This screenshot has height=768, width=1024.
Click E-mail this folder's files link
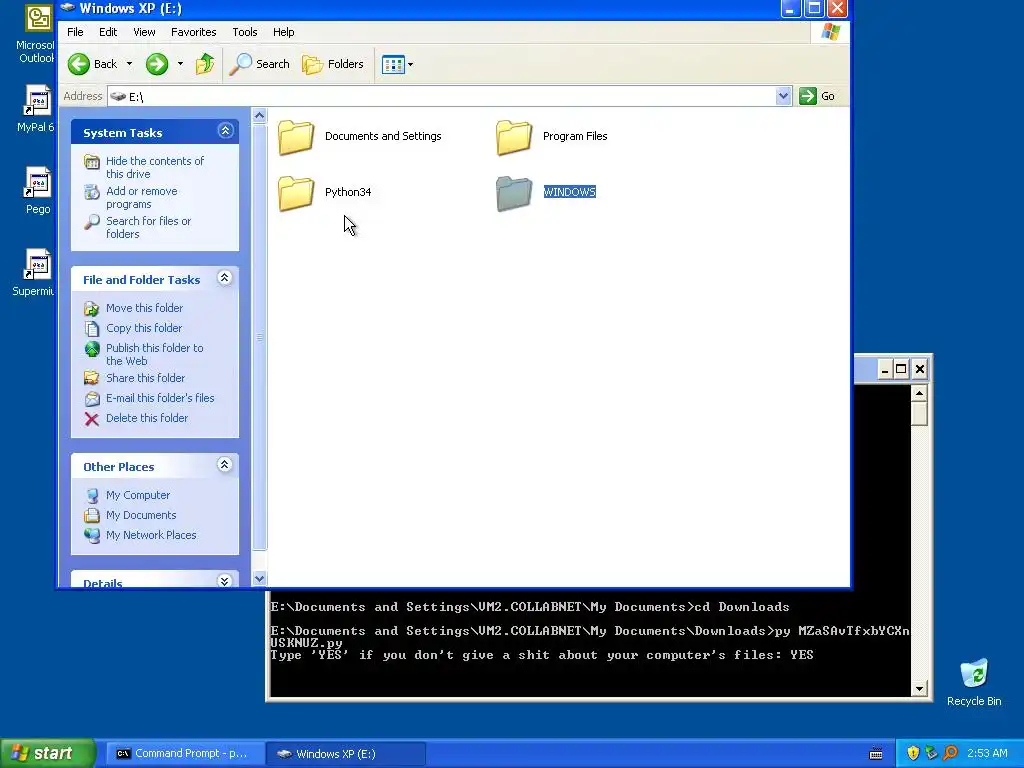160,398
